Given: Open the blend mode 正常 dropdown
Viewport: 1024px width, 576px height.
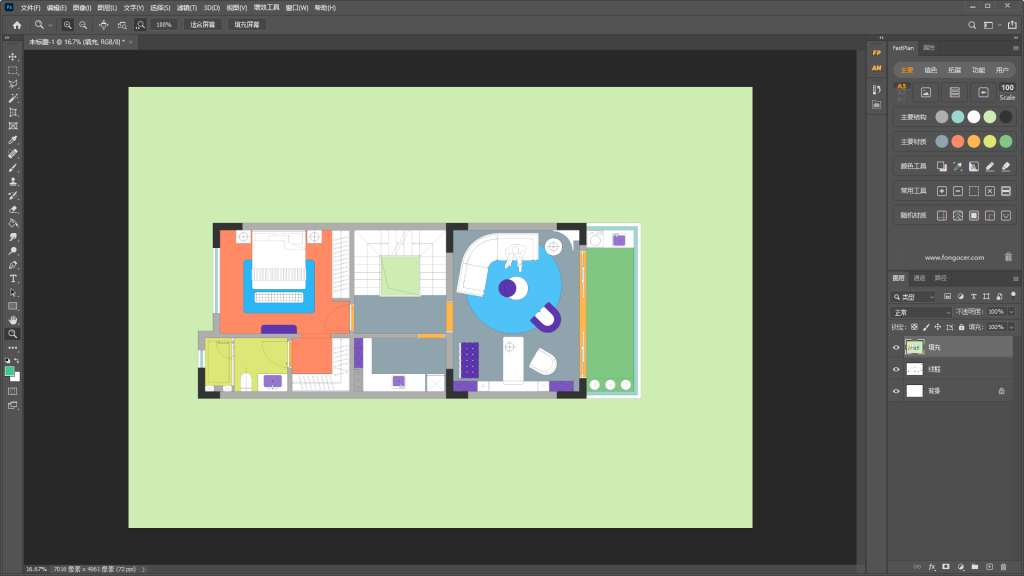Looking at the screenshot, I should tap(921, 312).
